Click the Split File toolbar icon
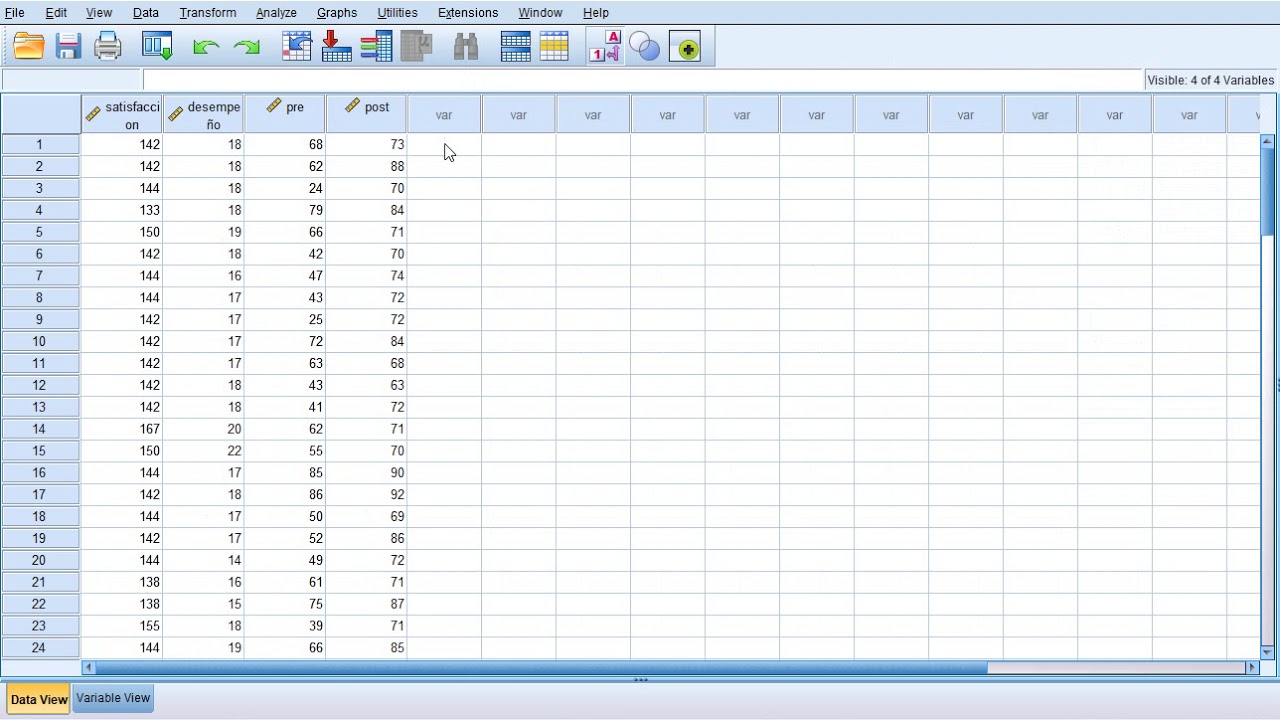This screenshot has width=1280, height=720. (515, 46)
